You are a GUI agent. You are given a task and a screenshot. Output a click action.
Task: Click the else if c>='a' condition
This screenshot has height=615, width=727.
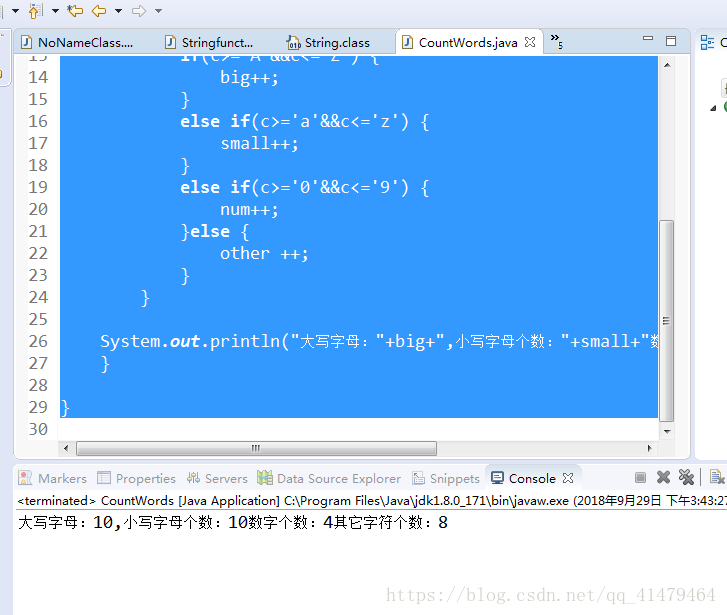coord(304,122)
